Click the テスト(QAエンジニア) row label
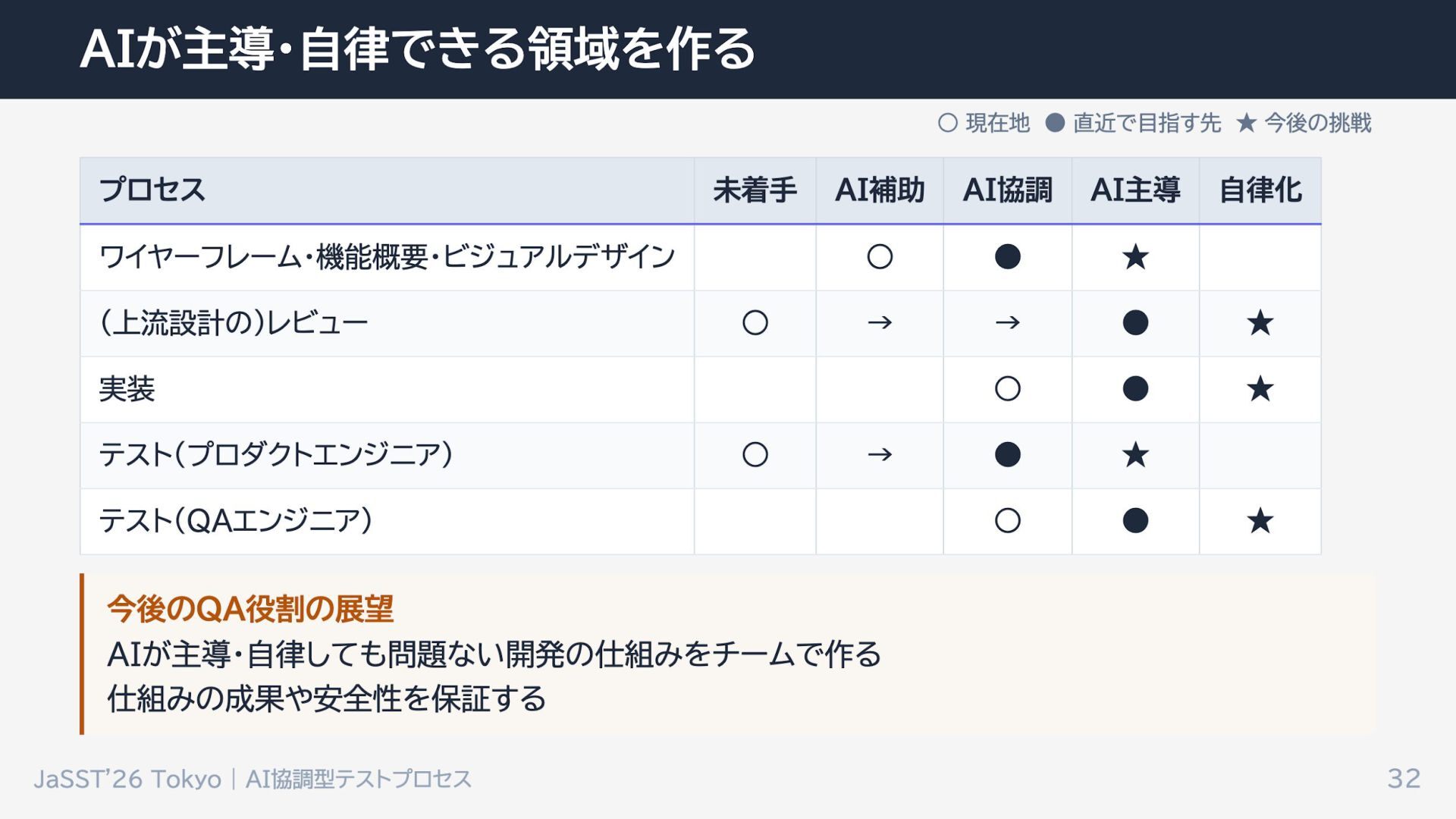This screenshot has height=819, width=1456. click(x=236, y=521)
